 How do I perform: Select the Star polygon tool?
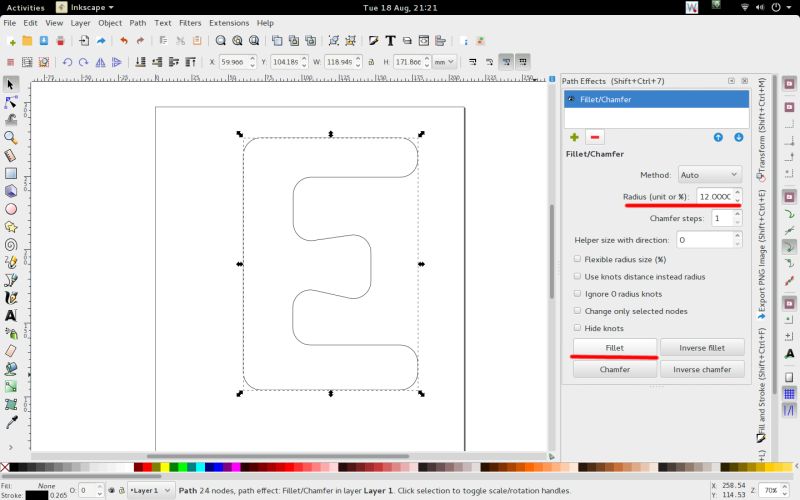click(x=11, y=227)
